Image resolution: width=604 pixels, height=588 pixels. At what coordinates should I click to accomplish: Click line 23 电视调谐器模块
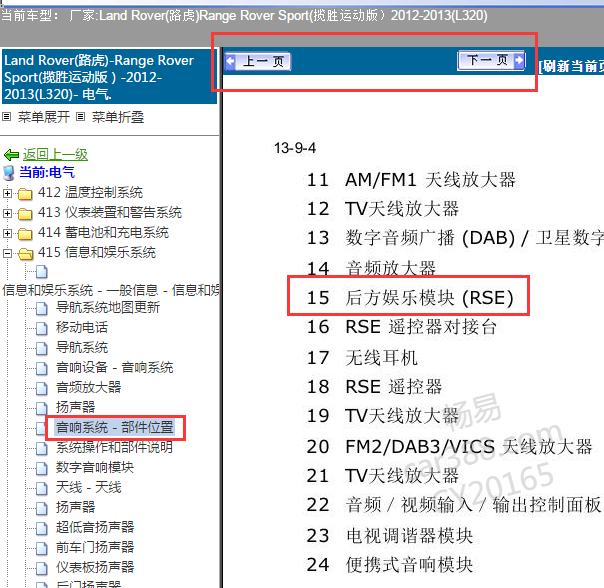click(390, 536)
